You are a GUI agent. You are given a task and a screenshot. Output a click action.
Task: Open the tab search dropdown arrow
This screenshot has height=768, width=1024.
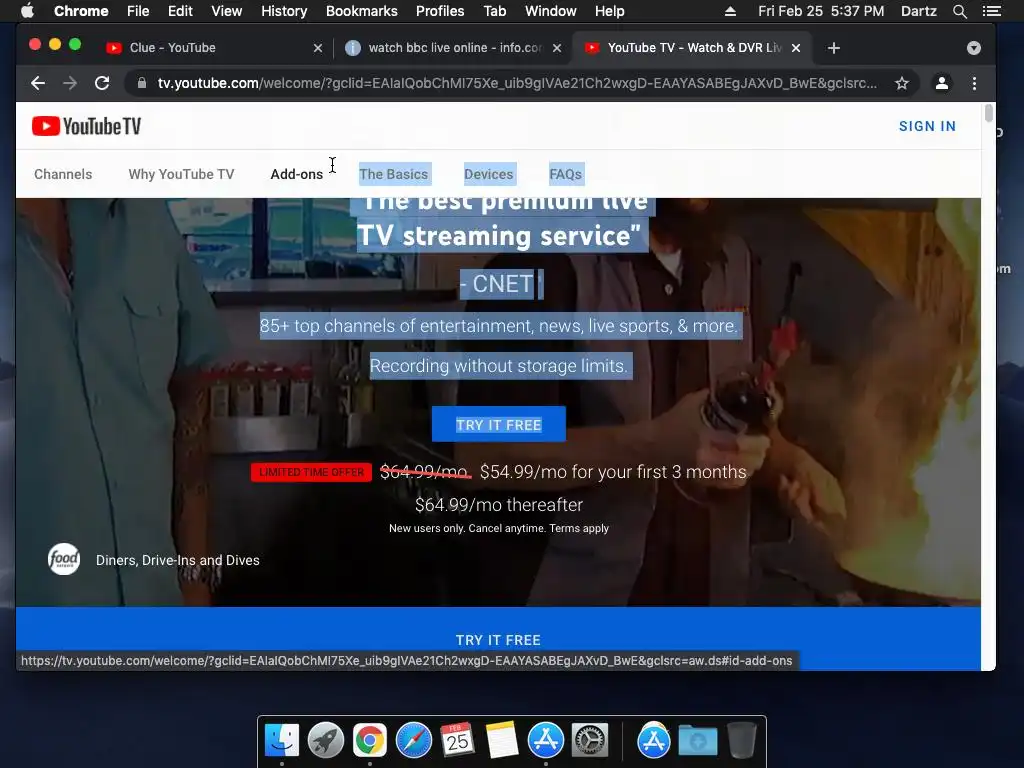(974, 48)
